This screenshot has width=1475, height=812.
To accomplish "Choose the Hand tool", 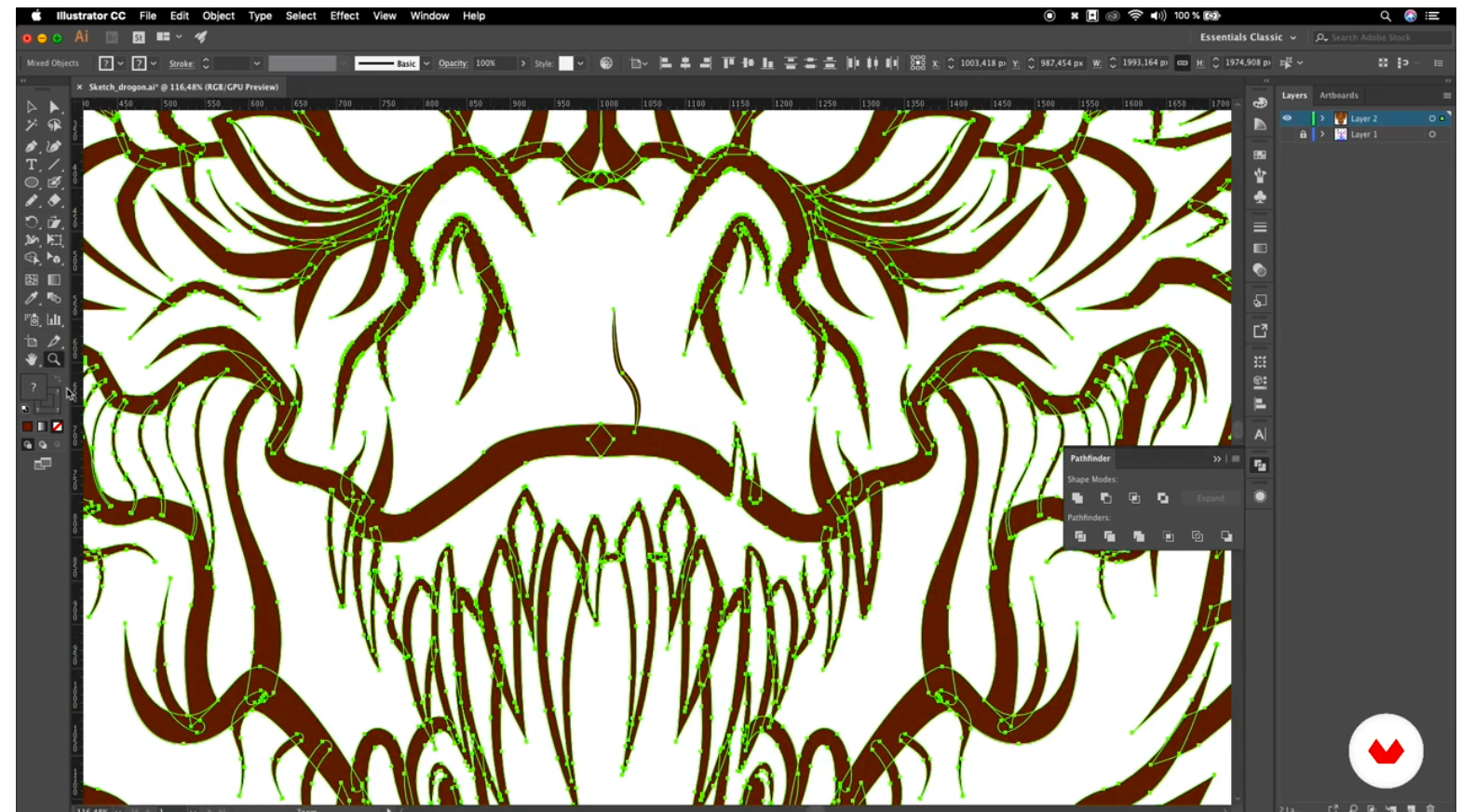I will pyautogui.click(x=32, y=359).
